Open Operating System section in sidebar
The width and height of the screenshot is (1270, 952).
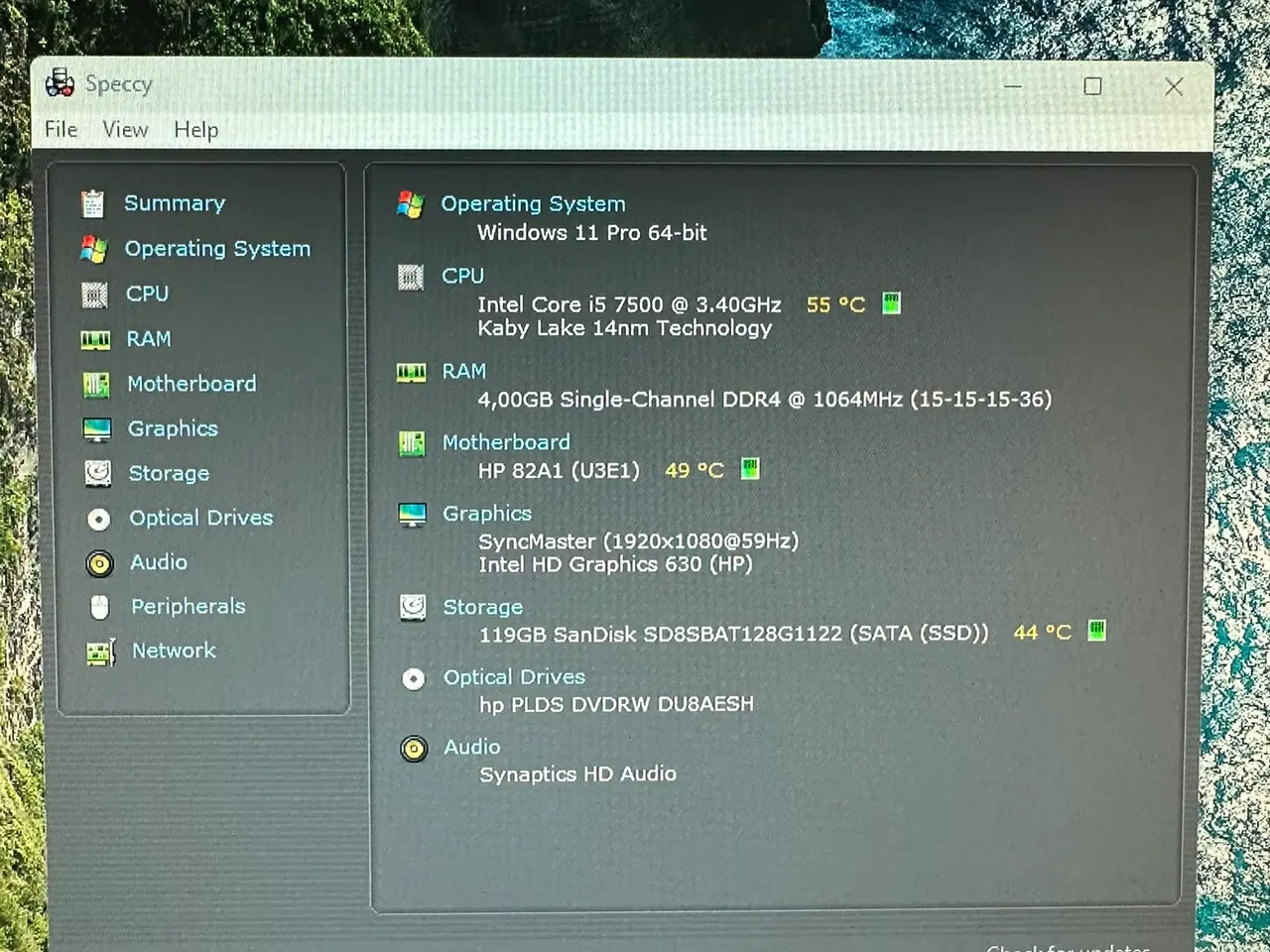click(x=217, y=249)
